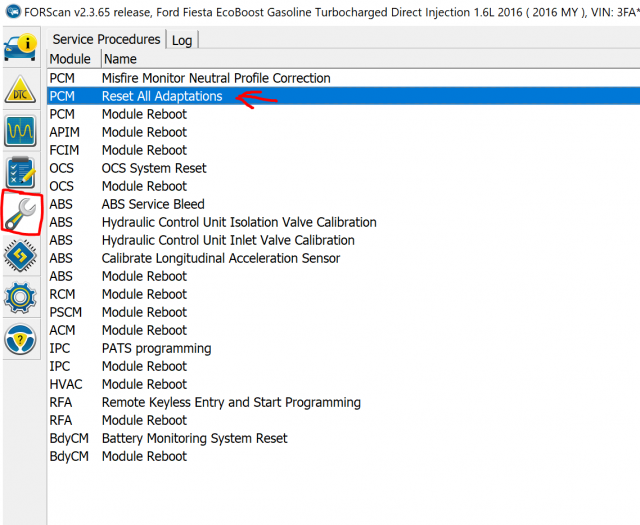Choose Calibrate Longitudinal Acceleration Sensor
This screenshot has width=640, height=525.
221,258
